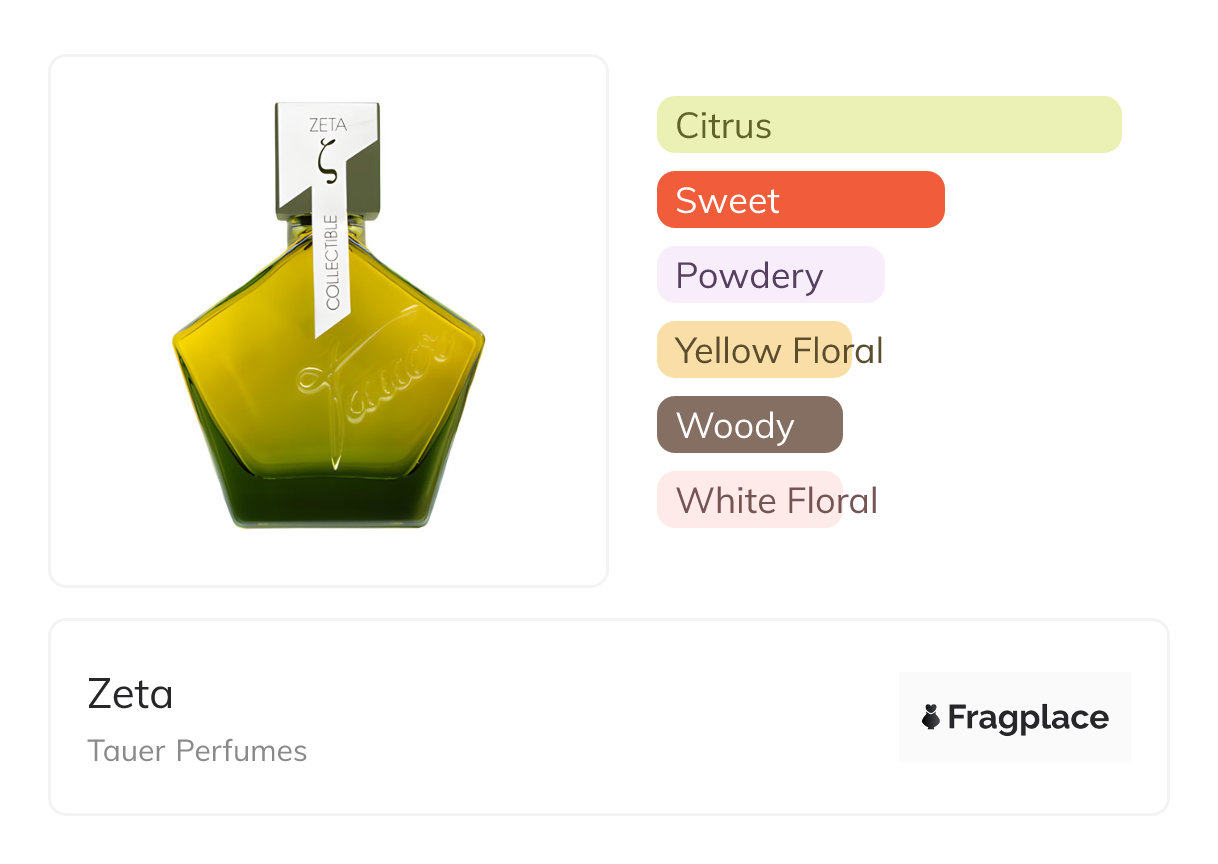The width and height of the screenshot is (1218, 864).
Task: Click the Powdery label text
Action: click(x=749, y=276)
